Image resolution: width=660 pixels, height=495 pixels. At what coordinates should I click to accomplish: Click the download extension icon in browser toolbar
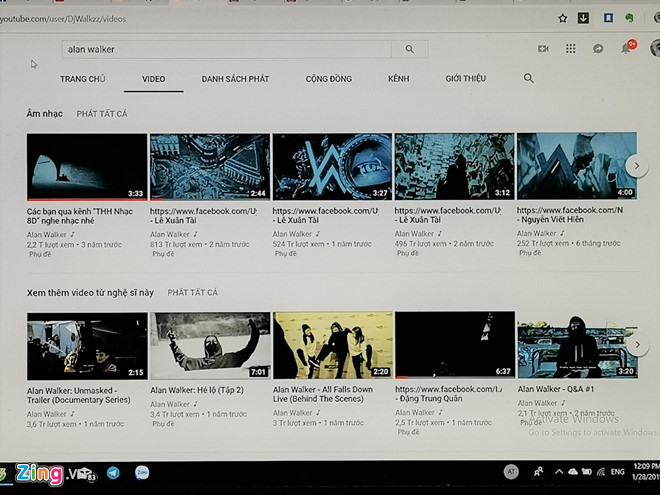tap(583, 18)
